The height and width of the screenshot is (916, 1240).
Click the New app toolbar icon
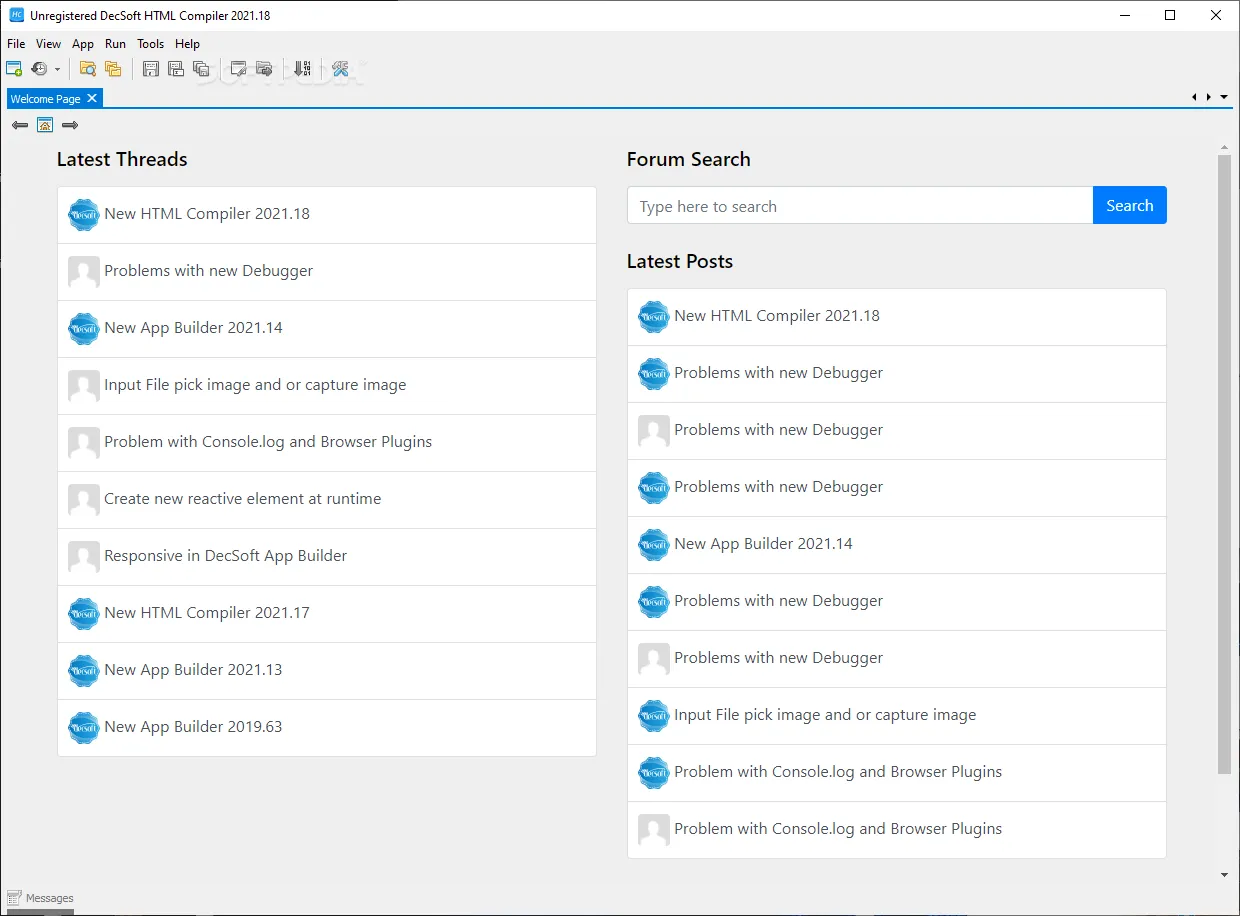[x=14, y=69]
